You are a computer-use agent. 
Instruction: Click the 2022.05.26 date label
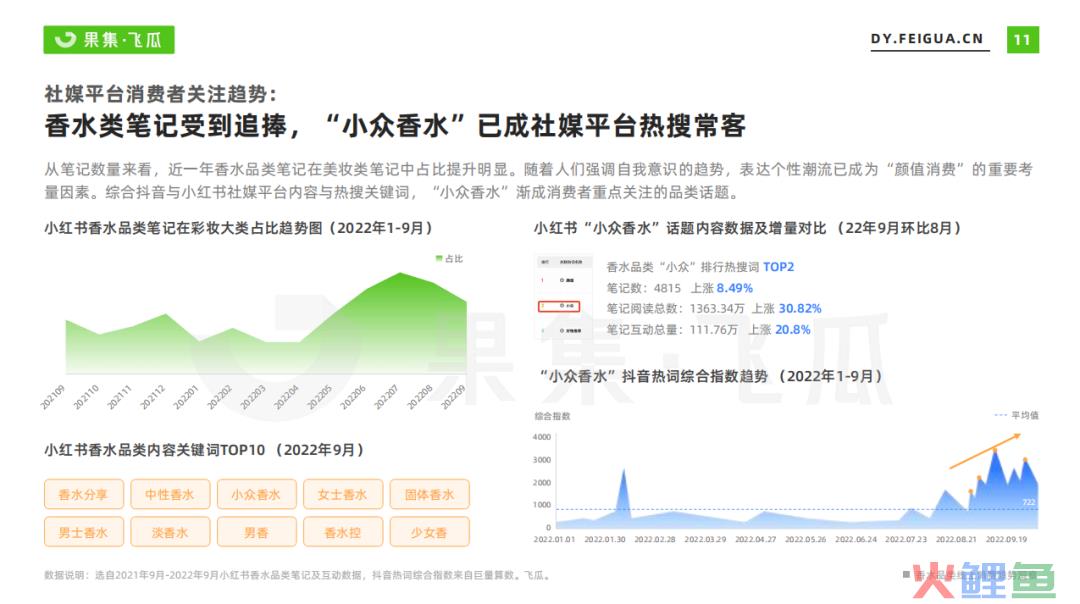806,539
